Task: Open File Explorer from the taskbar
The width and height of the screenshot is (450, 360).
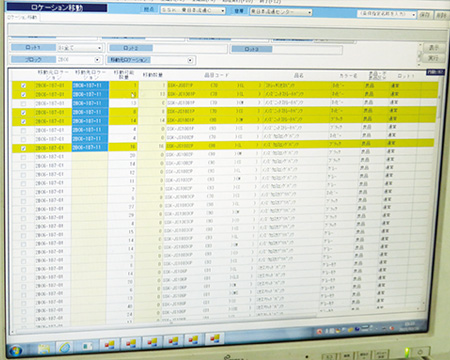Action: 44,349
